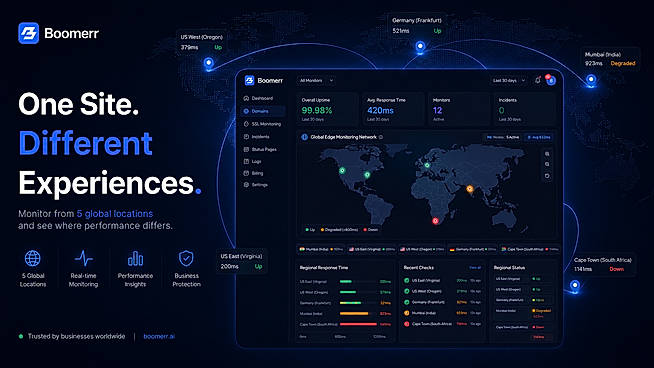Click the Real-time Monitoring pulse icon
Image resolution: width=654 pixels, height=368 pixels.
[83, 258]
